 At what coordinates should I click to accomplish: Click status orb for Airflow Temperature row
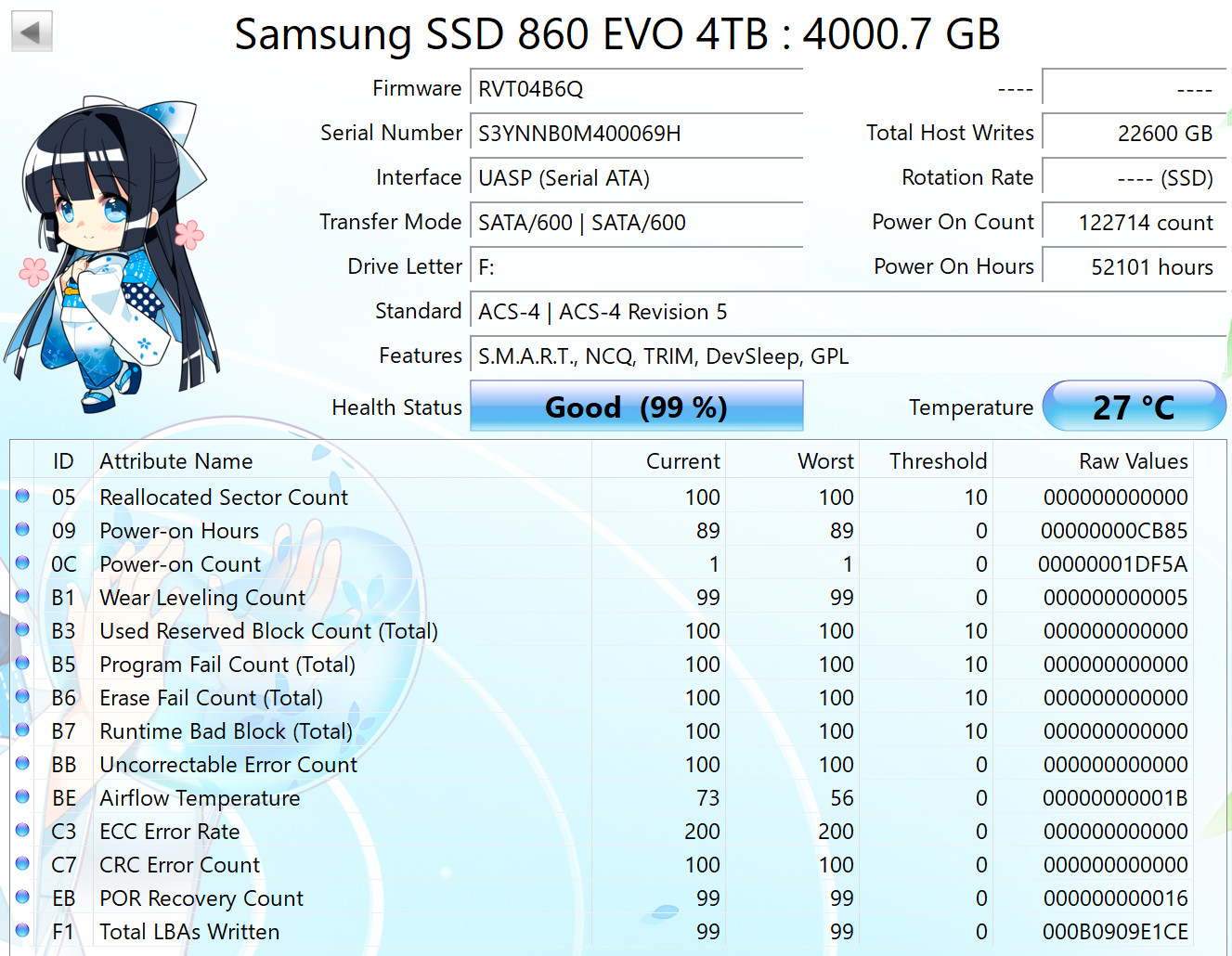click(x=22, y=797)
